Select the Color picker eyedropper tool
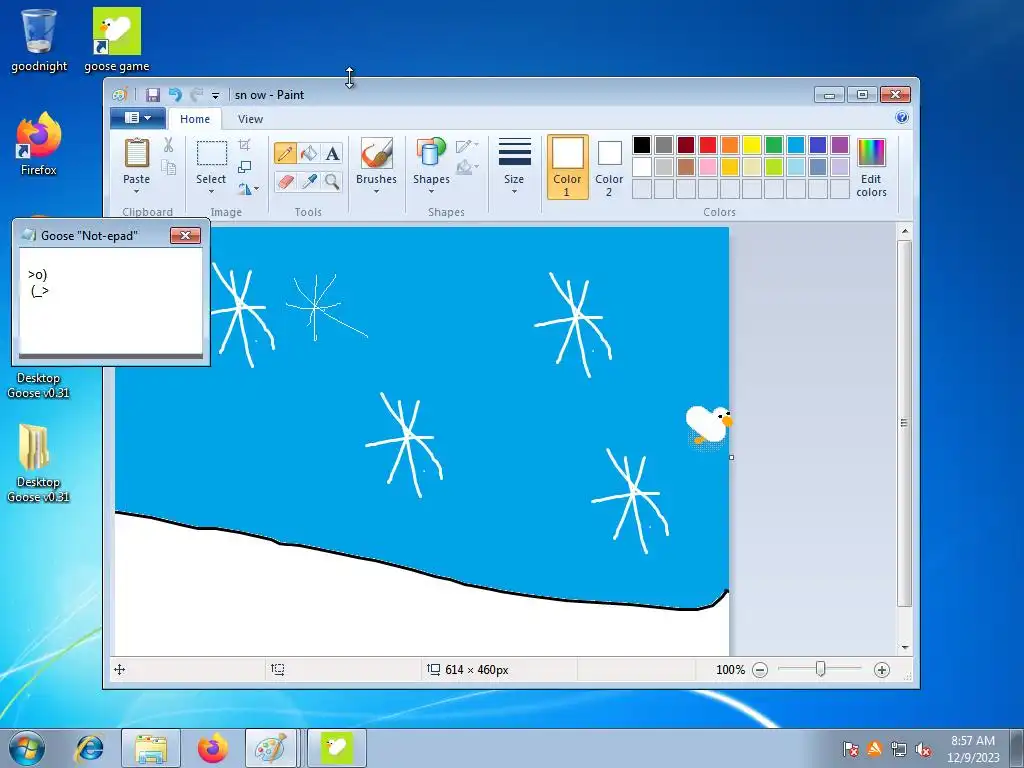Viewport: 1024px width, 768px height. point(309,181)
